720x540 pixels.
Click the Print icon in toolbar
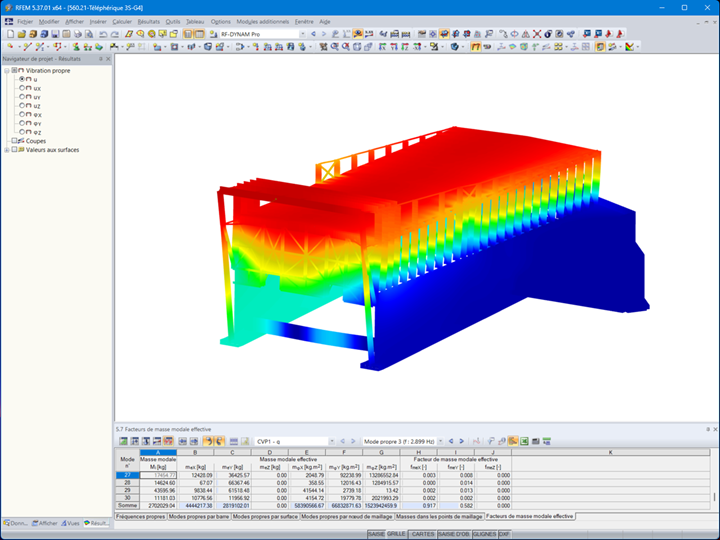78,34
